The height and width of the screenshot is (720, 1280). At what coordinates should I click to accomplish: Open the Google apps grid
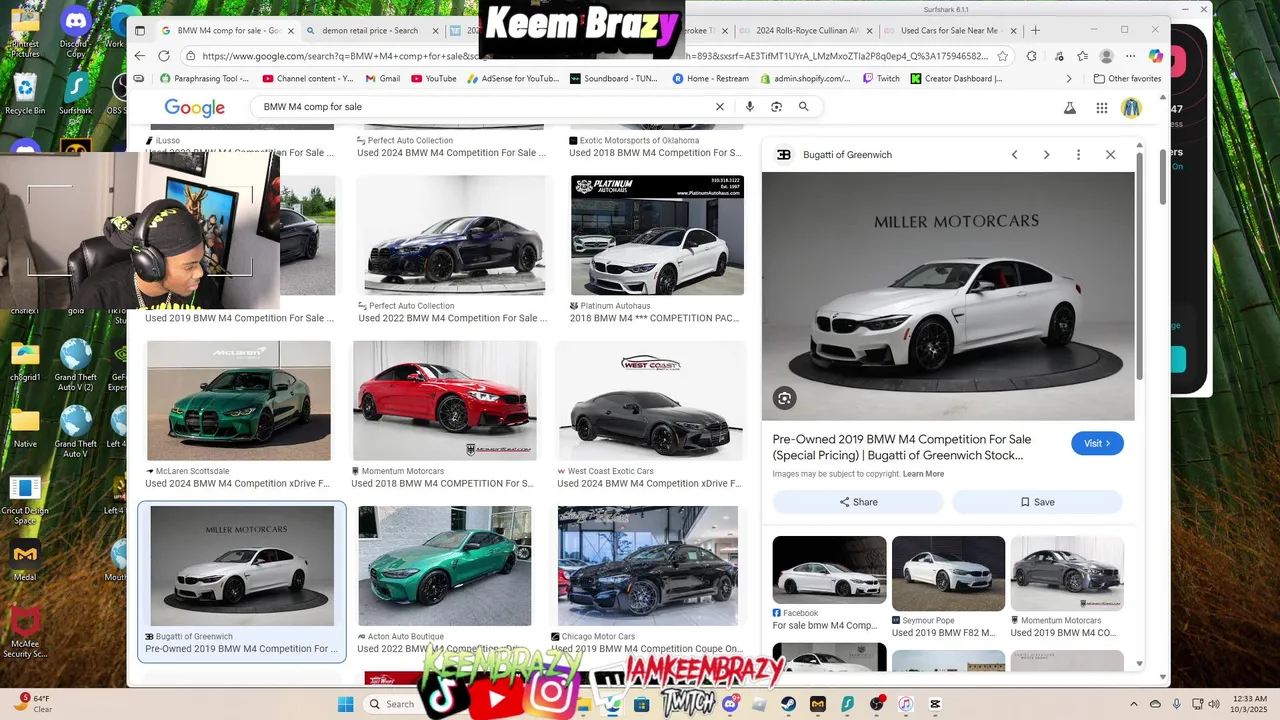[x=1101, y=108]
